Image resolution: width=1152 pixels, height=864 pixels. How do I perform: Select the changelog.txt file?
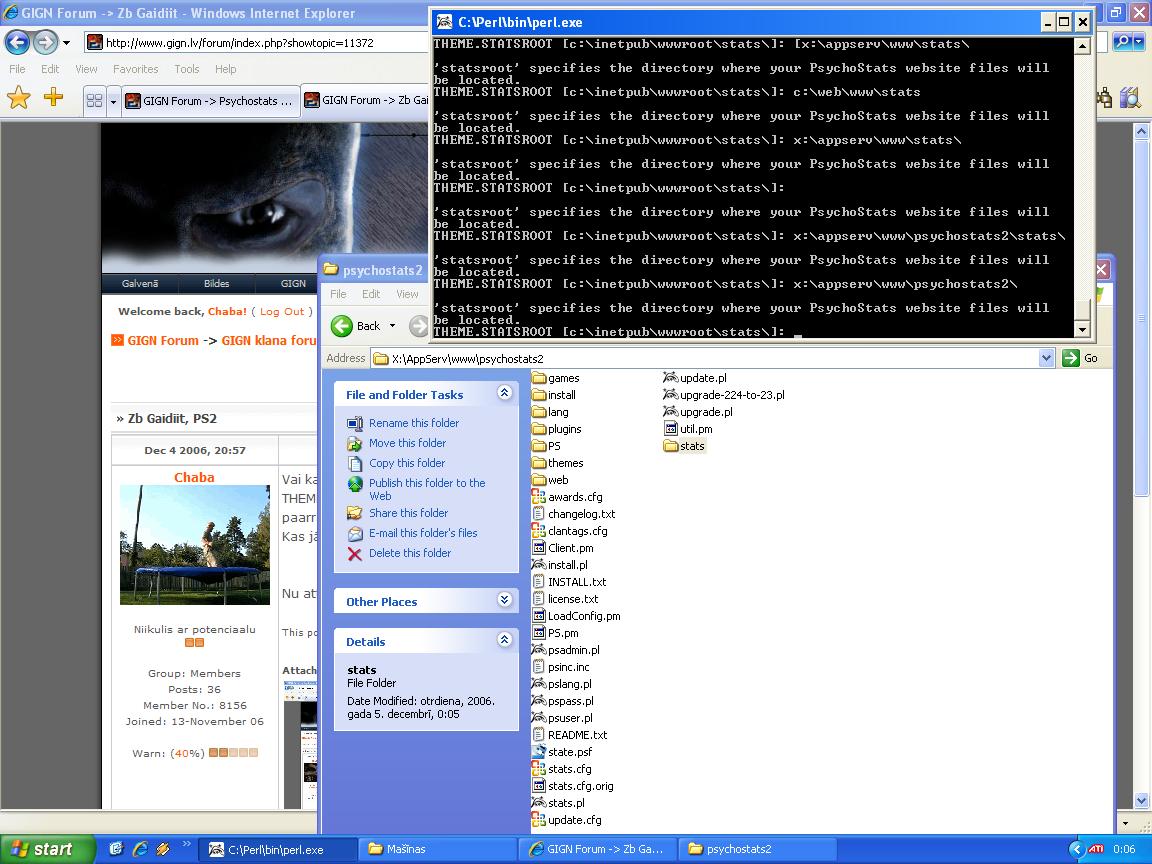[574, 514]
